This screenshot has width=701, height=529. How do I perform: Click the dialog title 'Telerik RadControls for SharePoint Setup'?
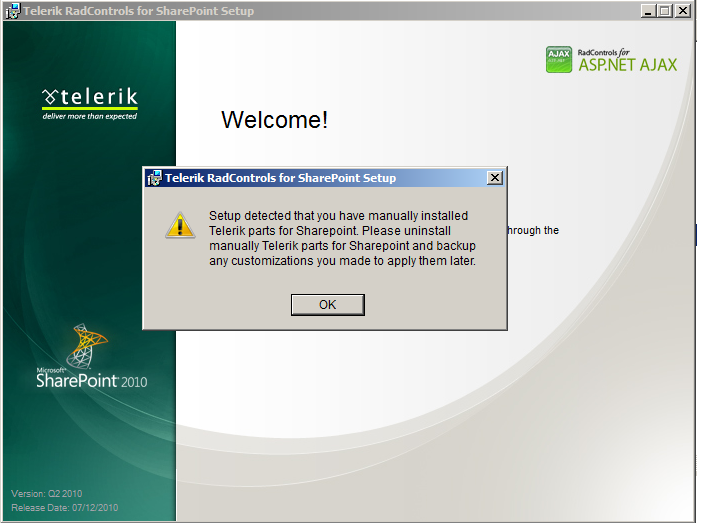(x=280, y=178)
